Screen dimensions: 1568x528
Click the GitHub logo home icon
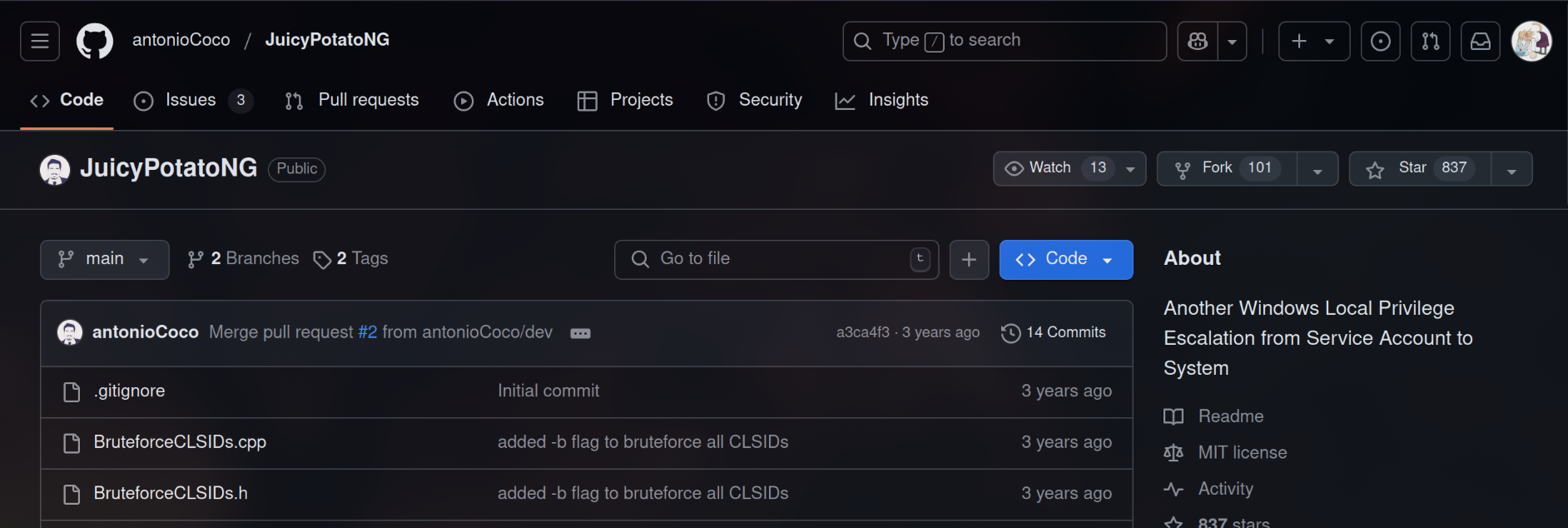point(95,41)
